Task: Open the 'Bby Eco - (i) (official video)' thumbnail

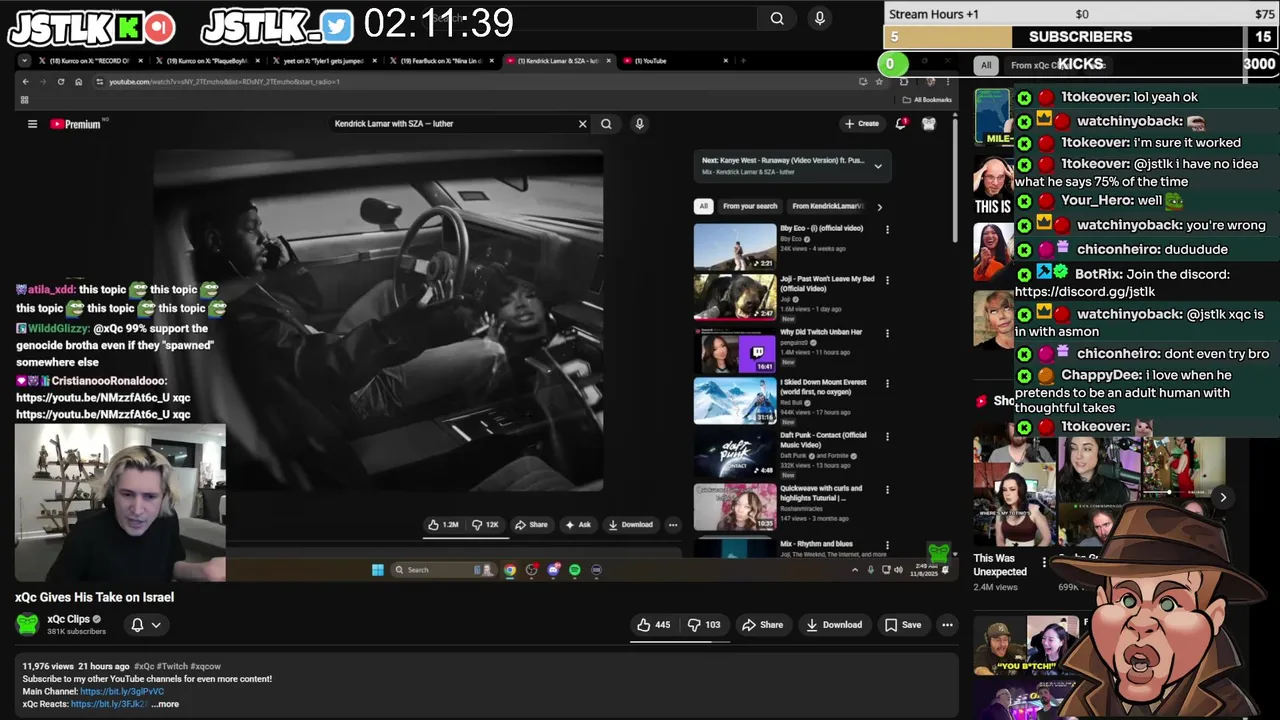Action: [x=735, y=246]
